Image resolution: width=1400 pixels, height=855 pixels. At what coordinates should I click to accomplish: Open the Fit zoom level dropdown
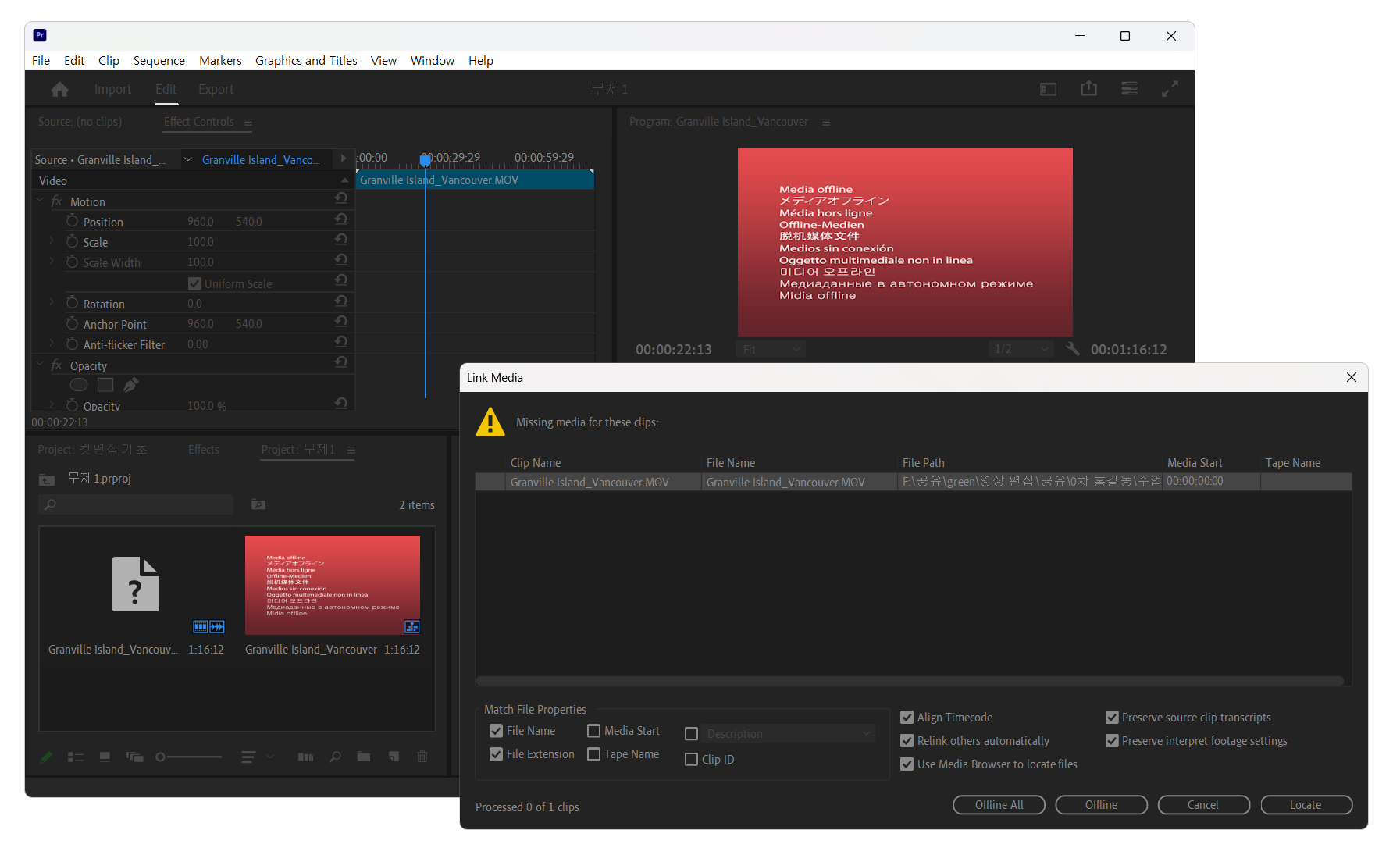tap(770, 349)
